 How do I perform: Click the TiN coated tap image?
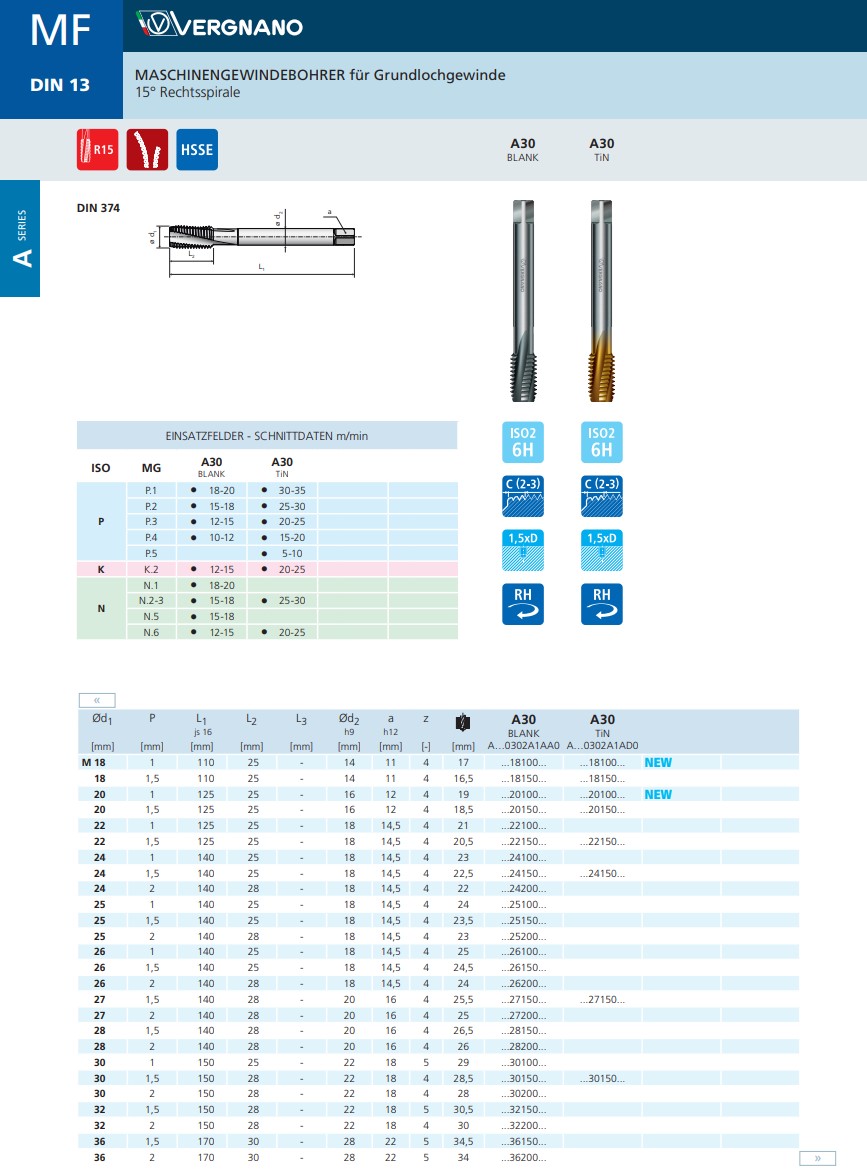601,301
